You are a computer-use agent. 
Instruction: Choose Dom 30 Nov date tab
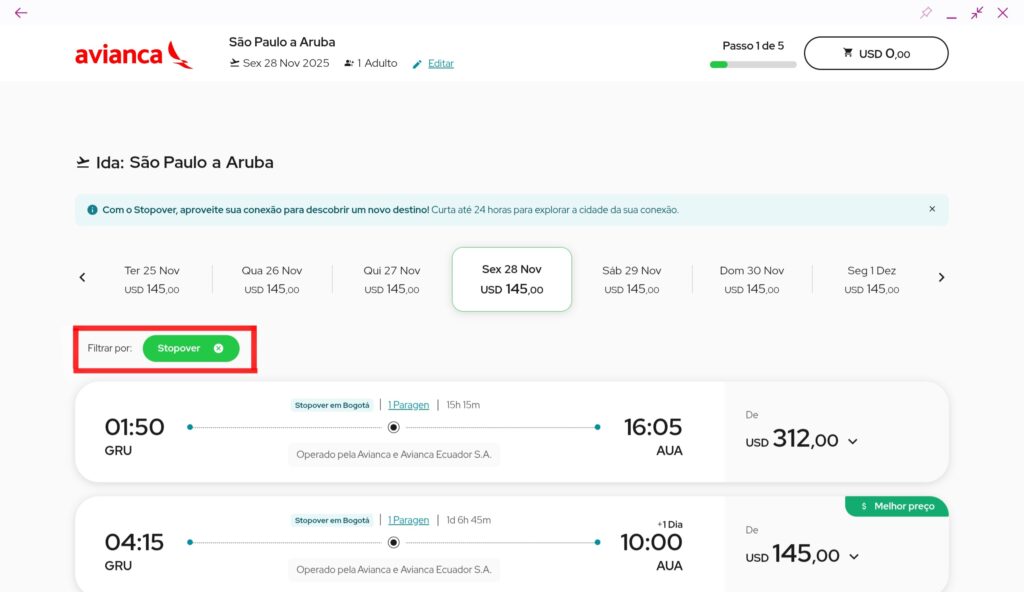coord(751,279)
